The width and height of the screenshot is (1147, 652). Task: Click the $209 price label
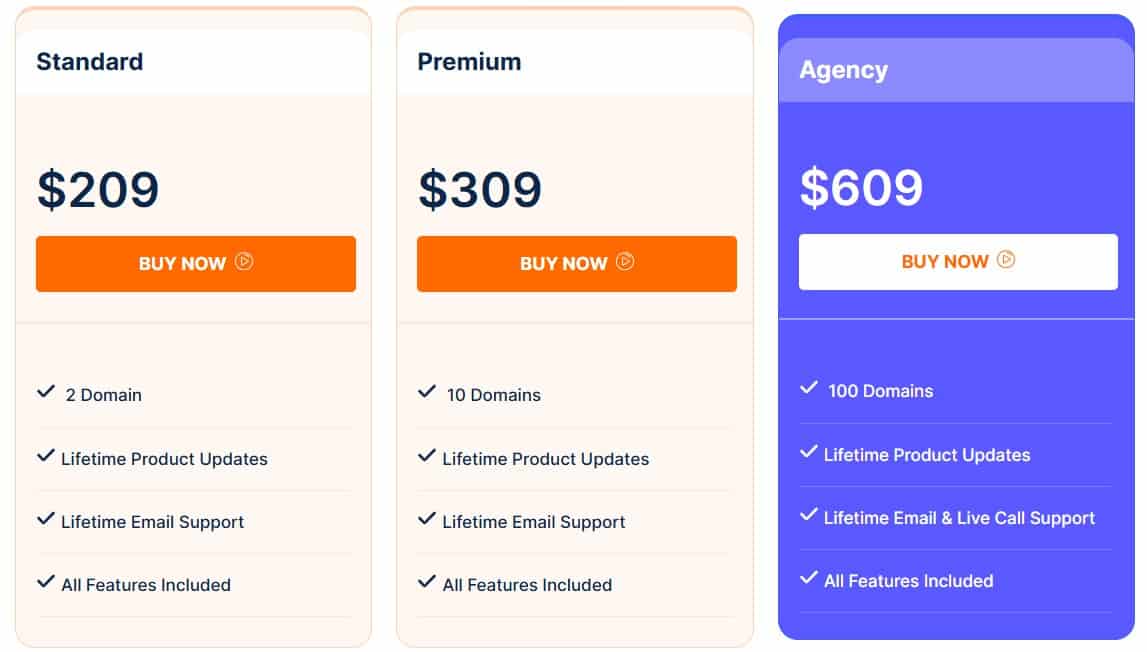coord(98,190)
